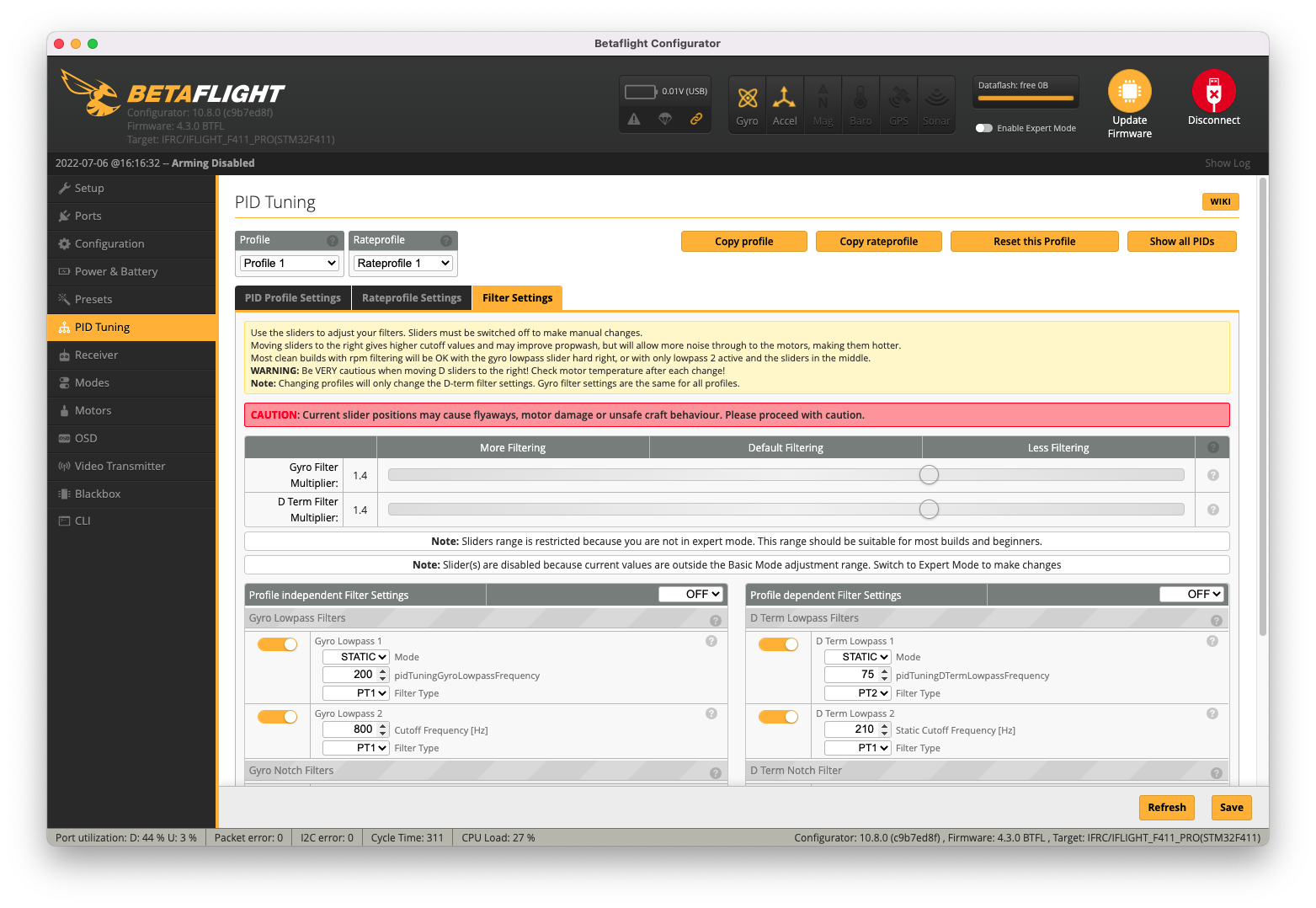
Task: Open help for D Term Lowpass 1
Action: [x=1212, y=641]
